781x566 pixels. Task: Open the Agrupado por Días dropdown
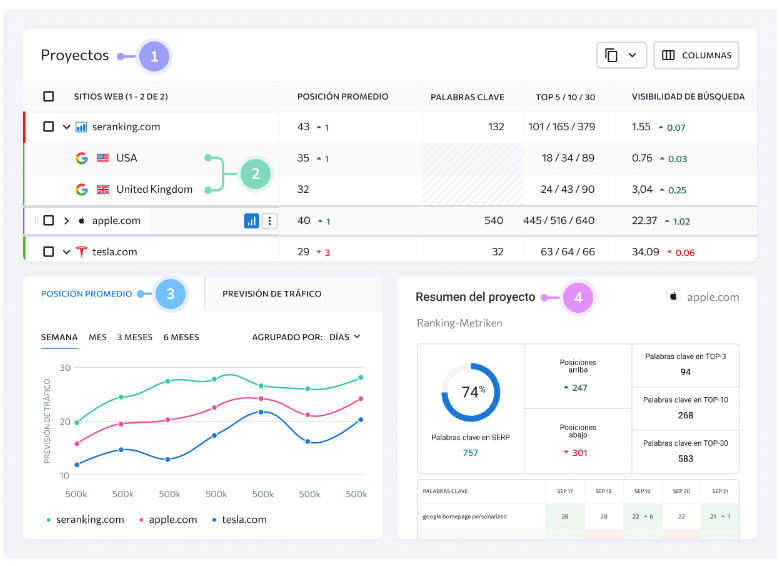click(344, 337)
